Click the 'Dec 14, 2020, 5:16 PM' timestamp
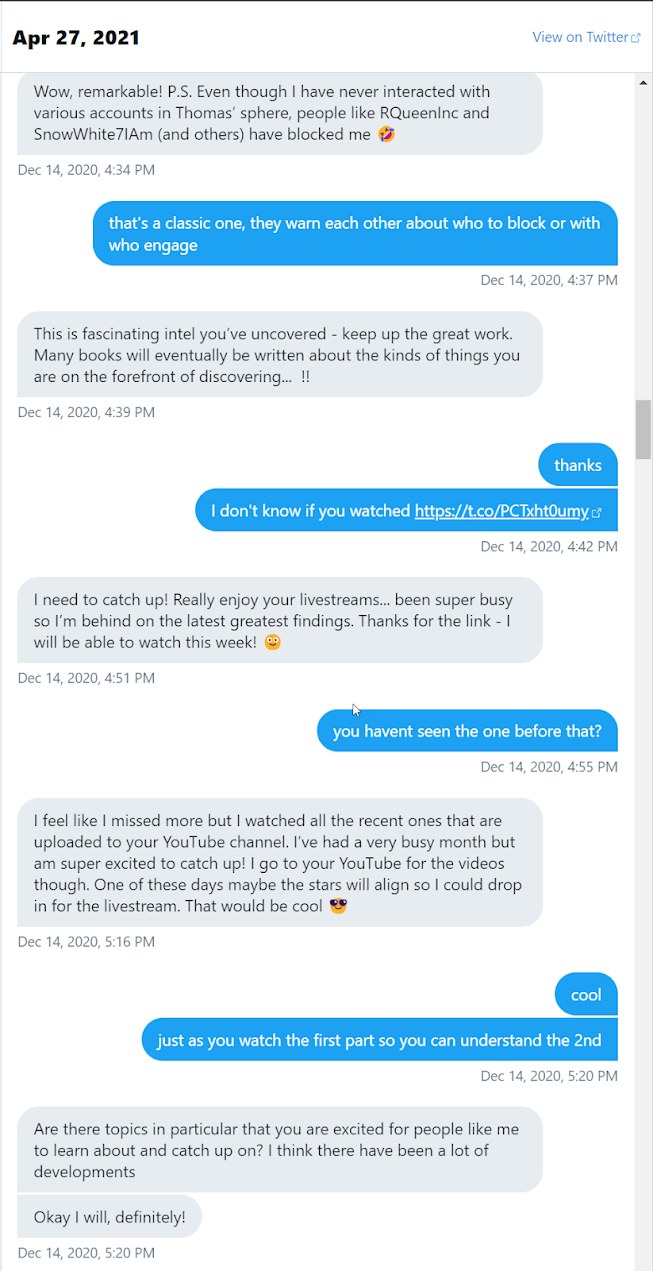Viewport: 653px width, 1271px height. click(86, 941)
